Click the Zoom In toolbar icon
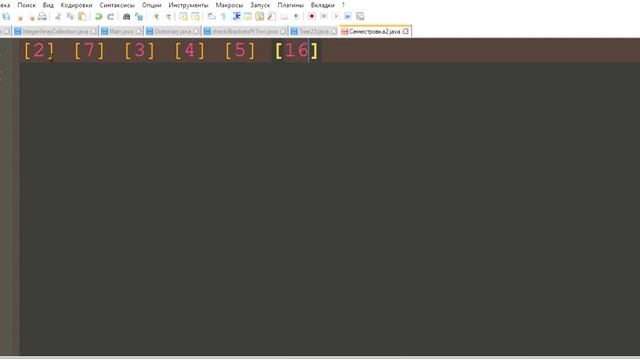Viewport: 640px width, 360px height. (156, 16)
